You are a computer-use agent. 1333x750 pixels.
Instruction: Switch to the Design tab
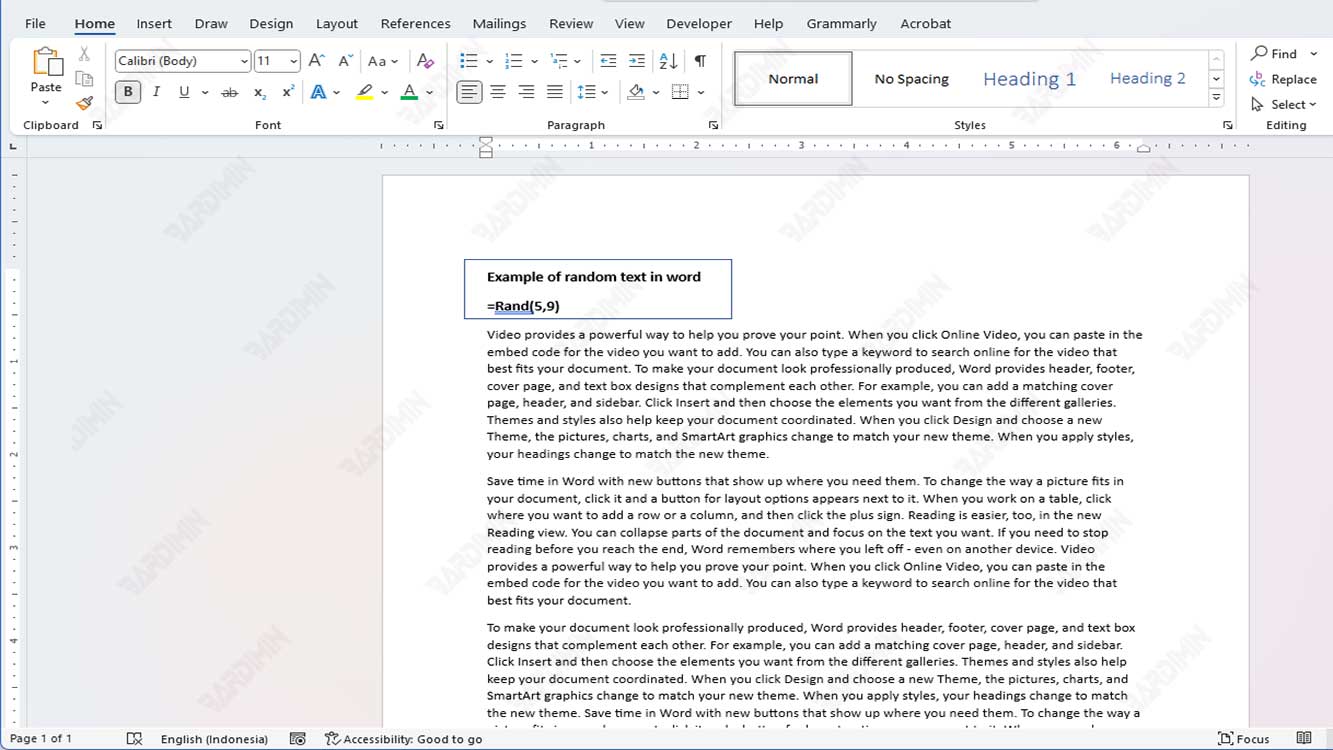point(271,23)
